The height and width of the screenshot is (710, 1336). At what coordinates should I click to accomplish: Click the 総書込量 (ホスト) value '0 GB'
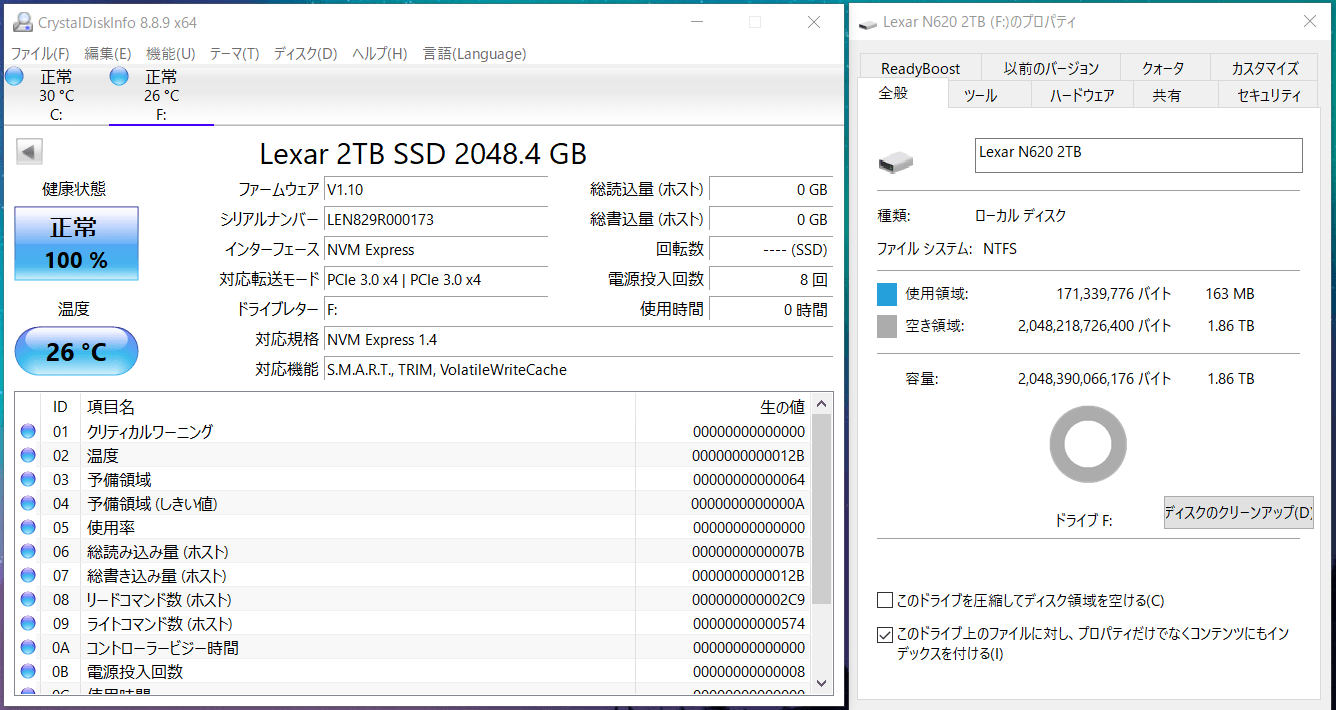tap(812, 219)
